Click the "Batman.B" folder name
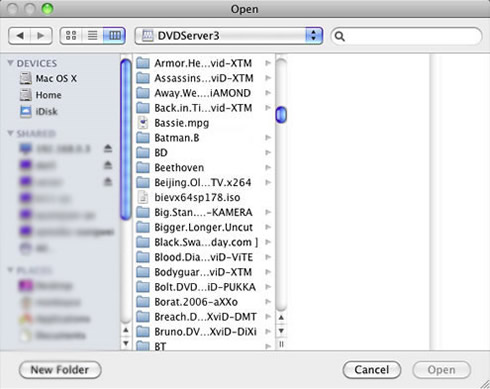 (x=177, y=137)
